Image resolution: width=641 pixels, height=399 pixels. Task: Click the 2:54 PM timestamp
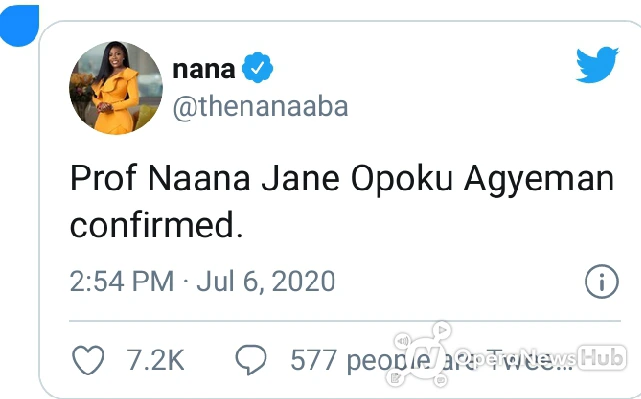point(122,281)
